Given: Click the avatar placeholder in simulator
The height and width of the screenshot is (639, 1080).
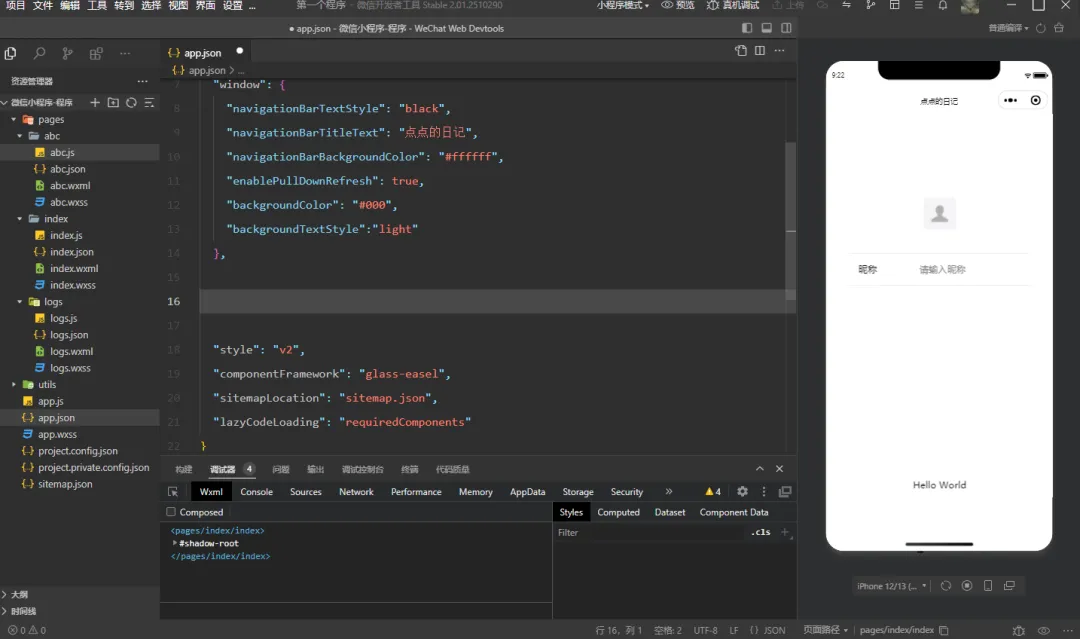Looking at the screenshot, I should [x=939, y=213].
